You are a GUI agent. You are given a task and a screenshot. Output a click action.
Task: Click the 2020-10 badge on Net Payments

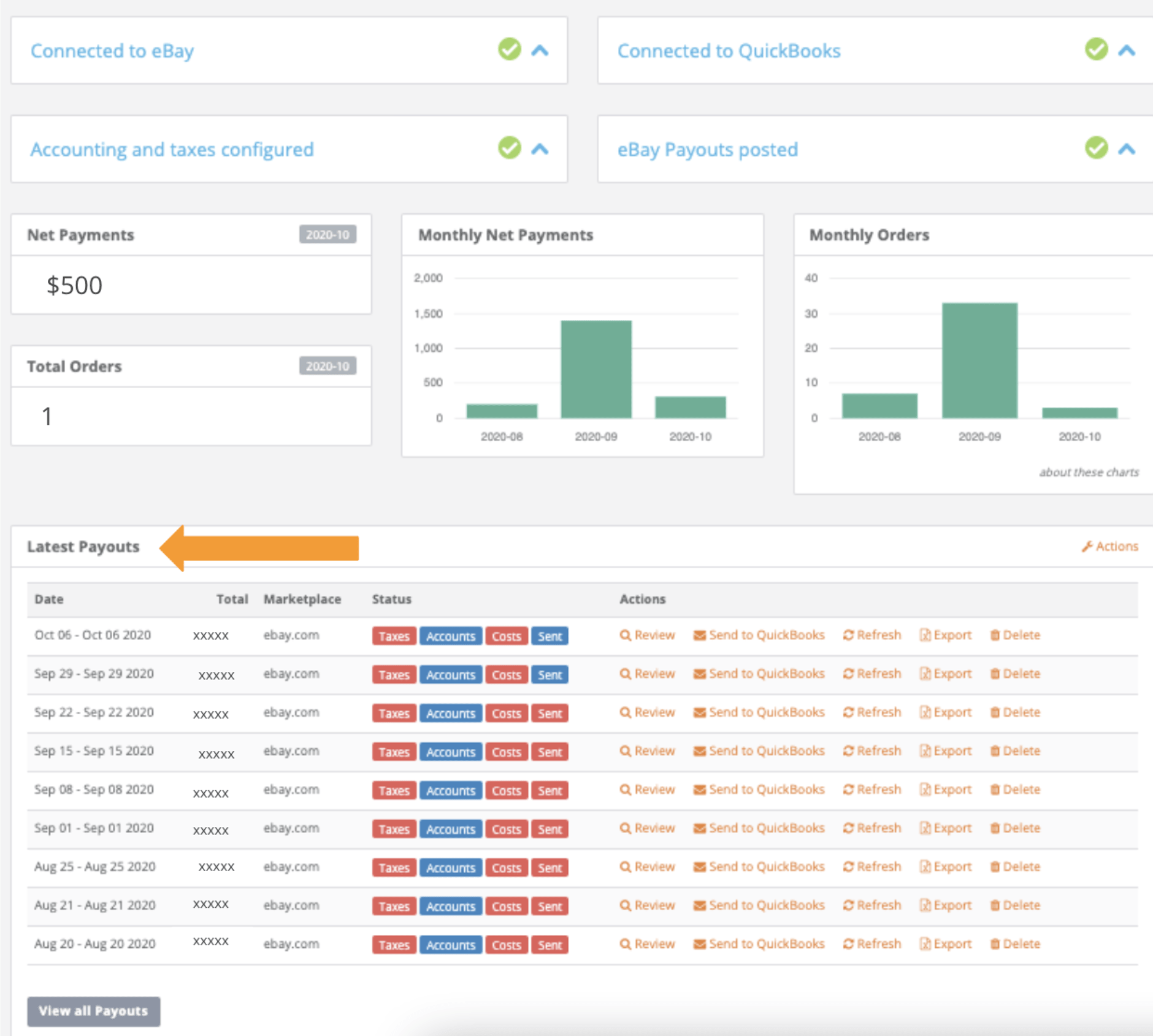pyautogui.click(x=328, y=235)
